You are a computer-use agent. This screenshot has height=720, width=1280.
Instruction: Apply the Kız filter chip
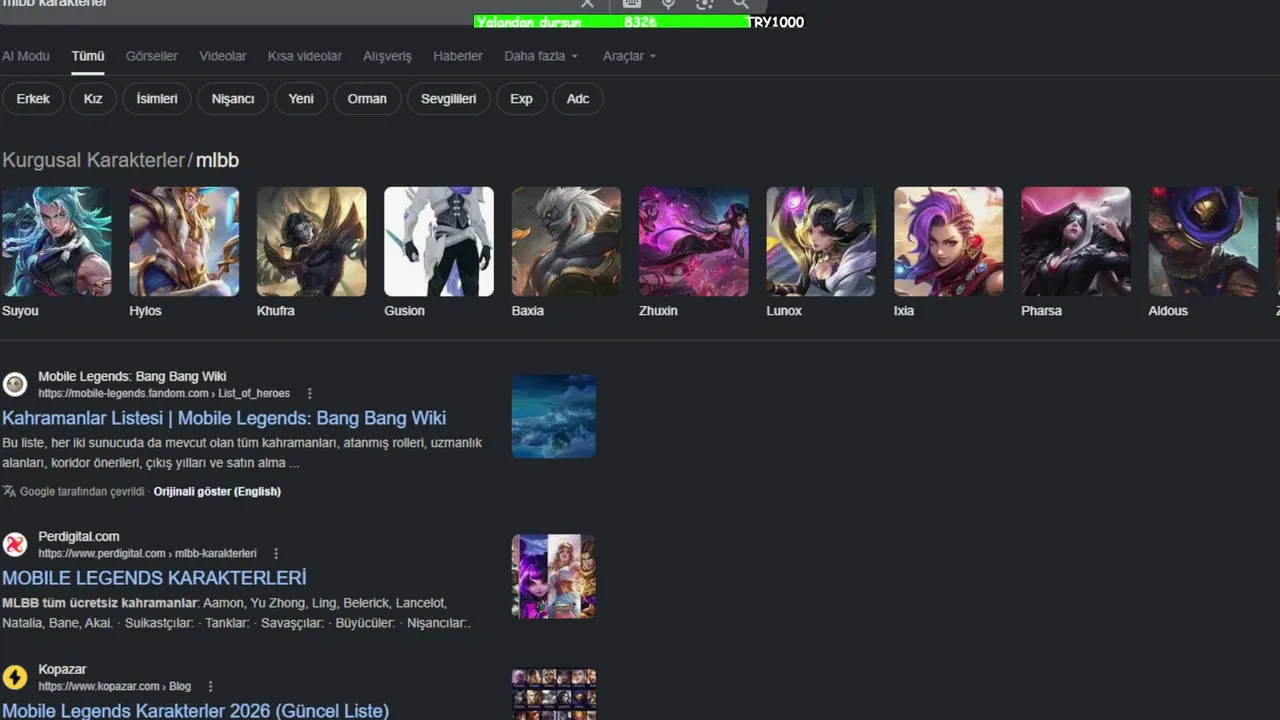tap(93, 99)
